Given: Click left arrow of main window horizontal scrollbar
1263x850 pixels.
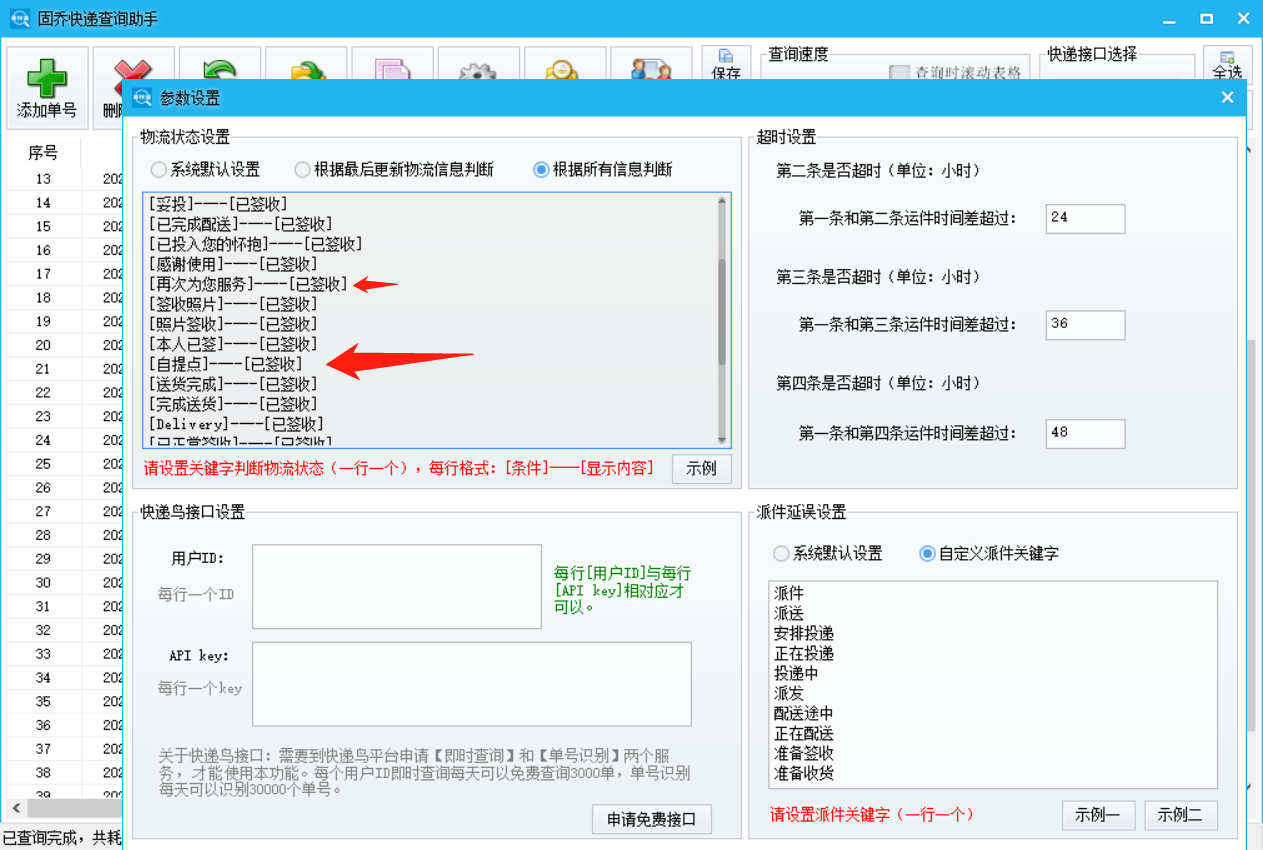Looking at the screenshot, I should pyautogui.click(x=15, y=807).
